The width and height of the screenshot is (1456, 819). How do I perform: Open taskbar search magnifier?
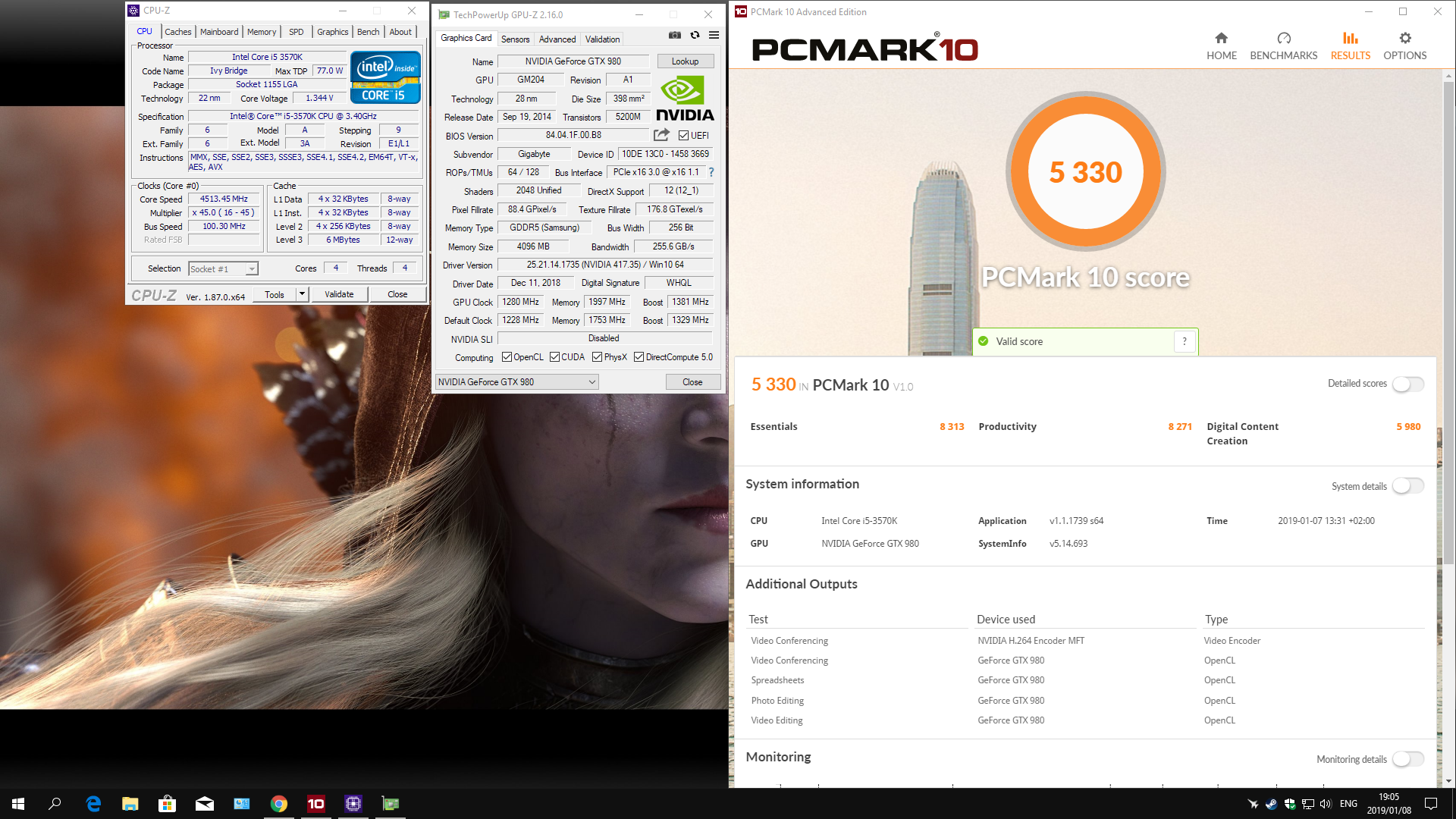click(x=55, y=804)
